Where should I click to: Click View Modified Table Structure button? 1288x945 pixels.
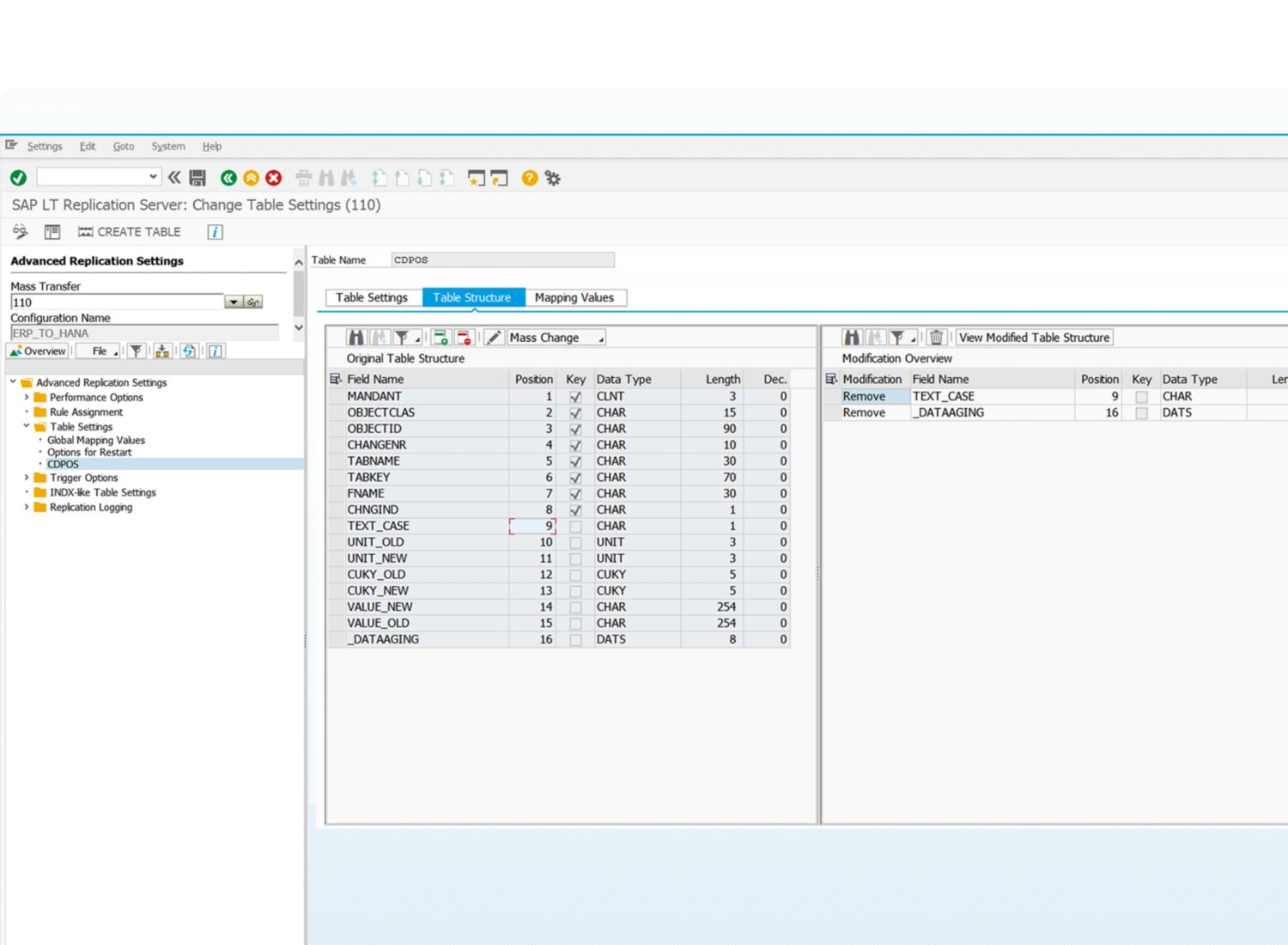point(1034,338)
